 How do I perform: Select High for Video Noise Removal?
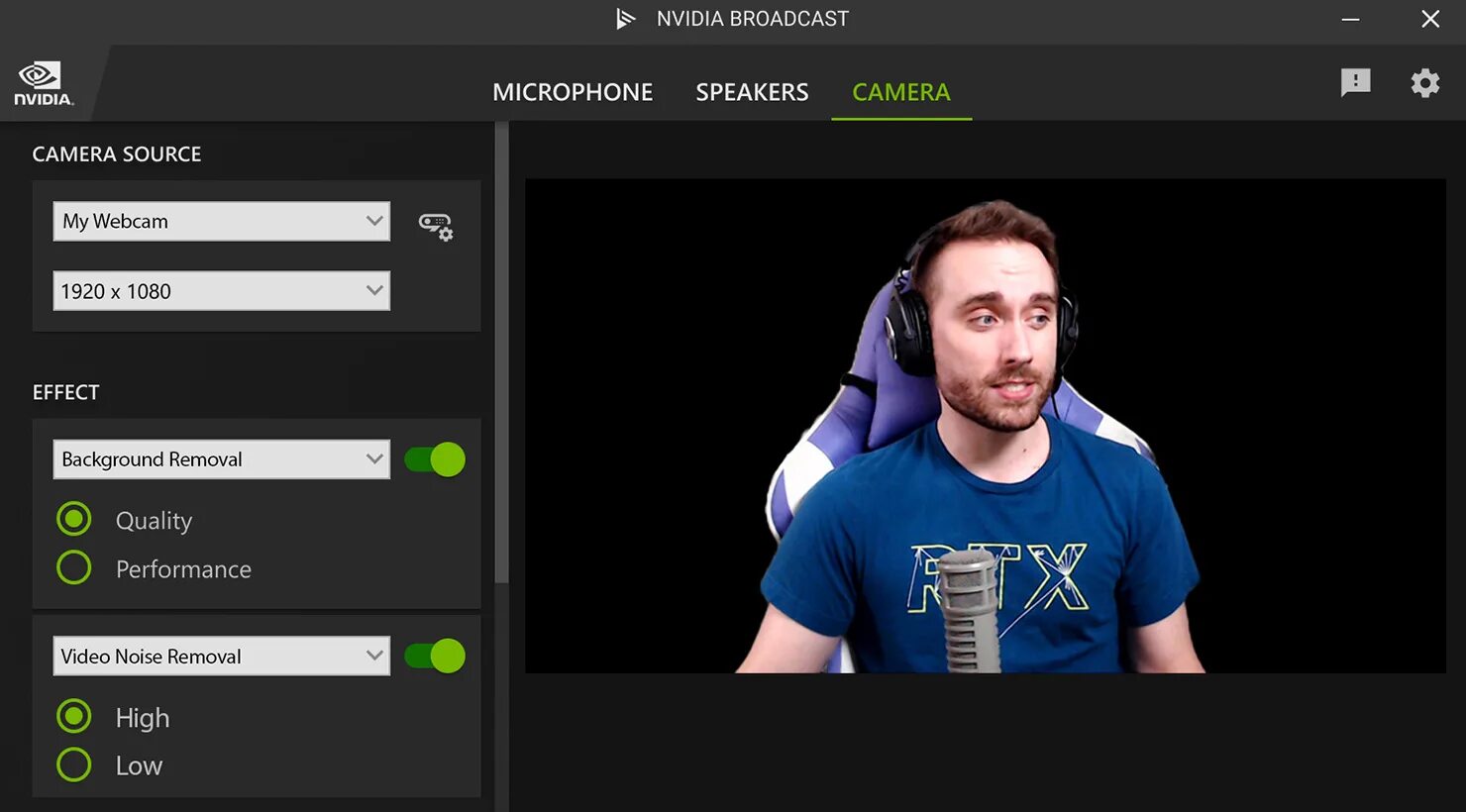point(74,716)
